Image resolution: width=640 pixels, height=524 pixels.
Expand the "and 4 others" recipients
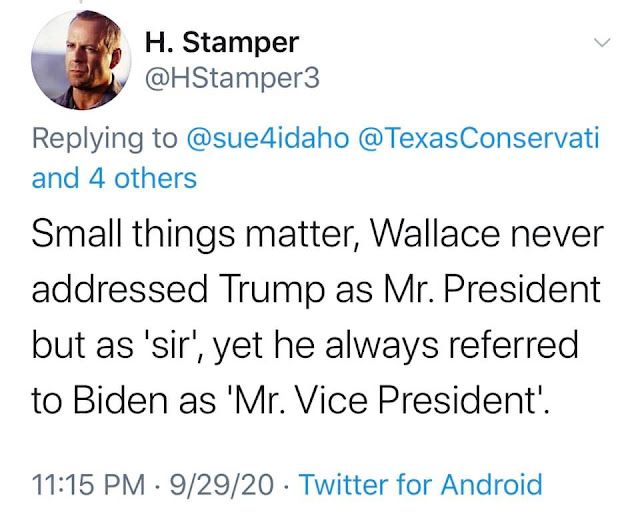(x=114, y=178)
